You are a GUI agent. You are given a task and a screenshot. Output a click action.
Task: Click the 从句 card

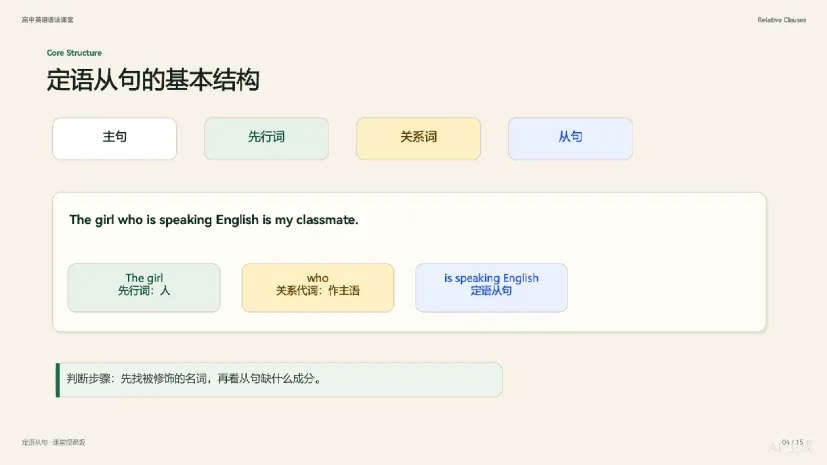(570, 138)
